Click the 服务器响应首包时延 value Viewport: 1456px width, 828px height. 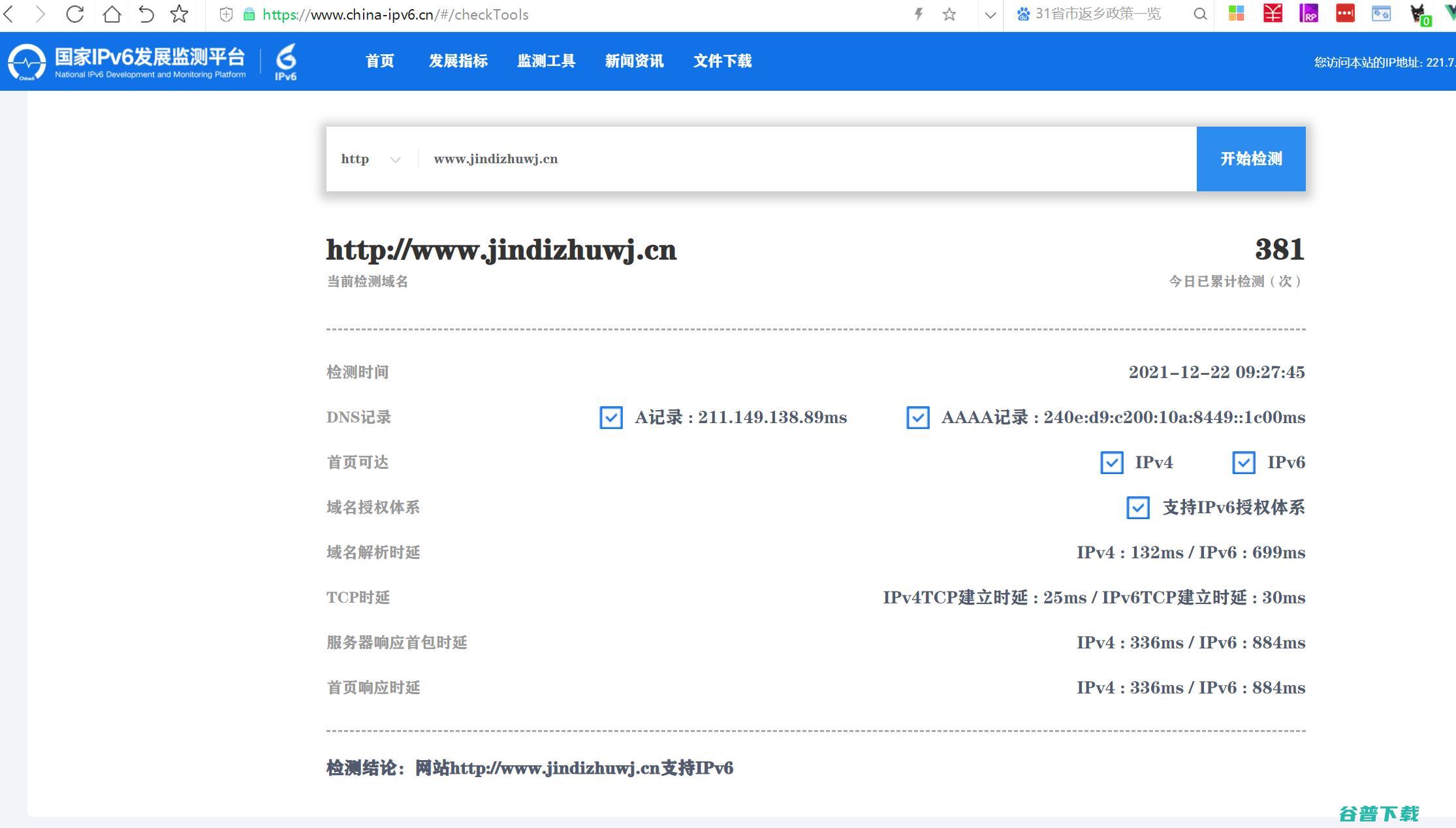[x=1191, y=643]
